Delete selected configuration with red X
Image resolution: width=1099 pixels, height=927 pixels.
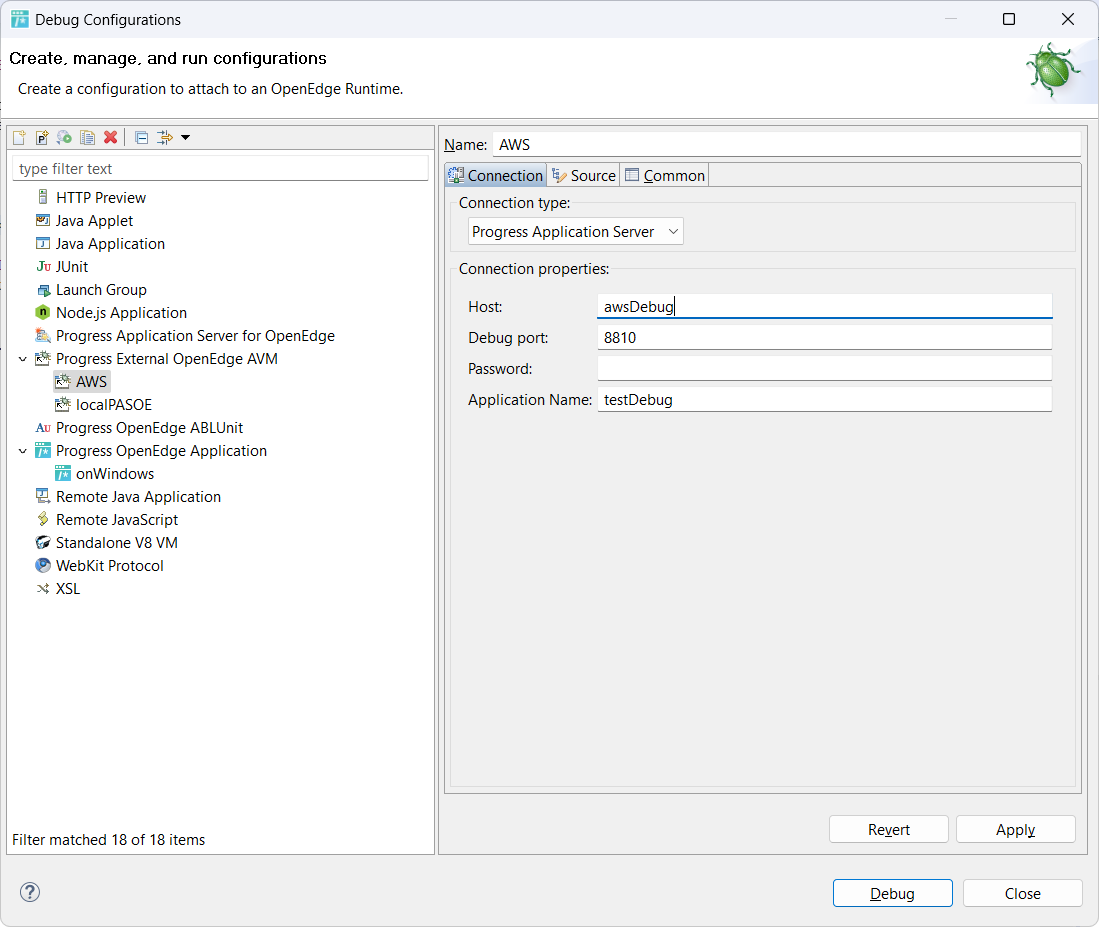click(110, 137)
